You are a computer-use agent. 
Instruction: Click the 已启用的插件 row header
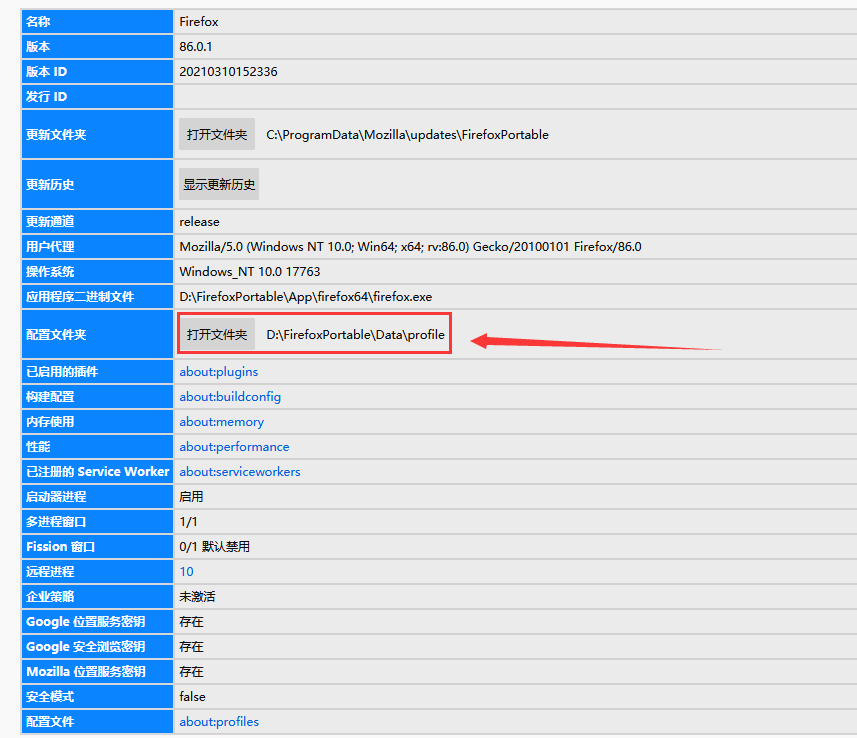coord(97,372)
